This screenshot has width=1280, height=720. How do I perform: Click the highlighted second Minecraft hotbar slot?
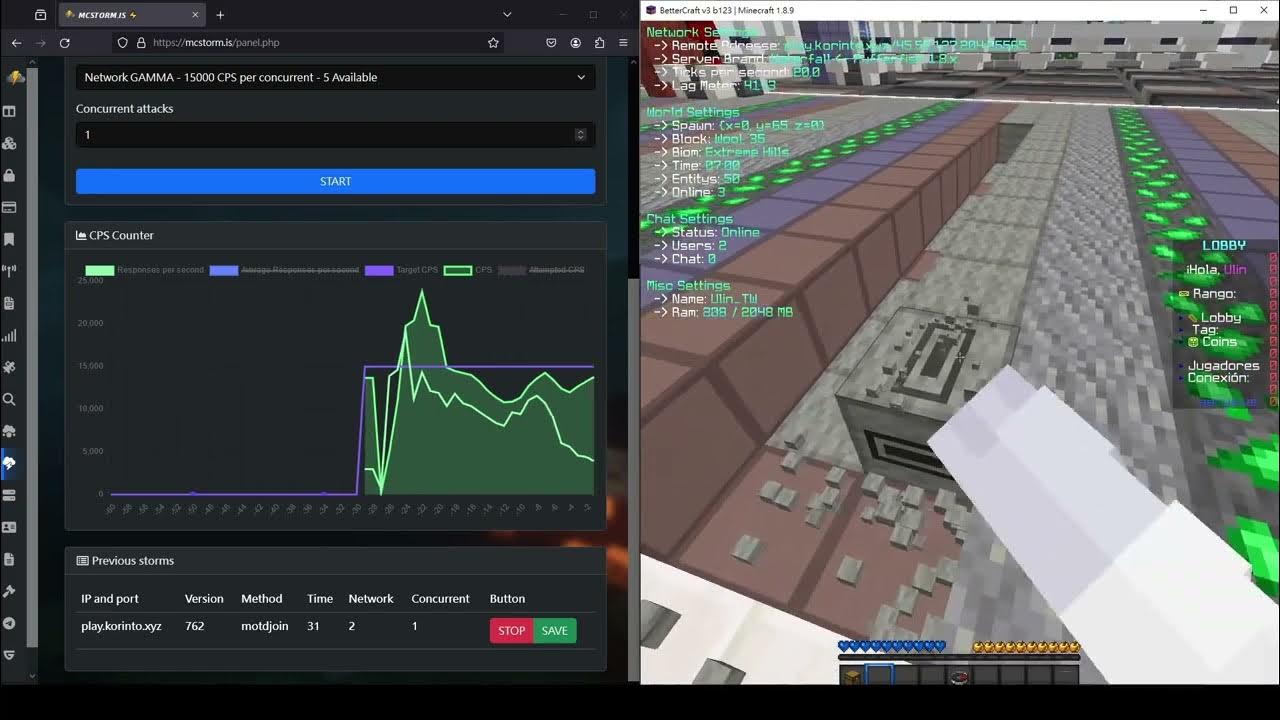(x=879, y=676)
